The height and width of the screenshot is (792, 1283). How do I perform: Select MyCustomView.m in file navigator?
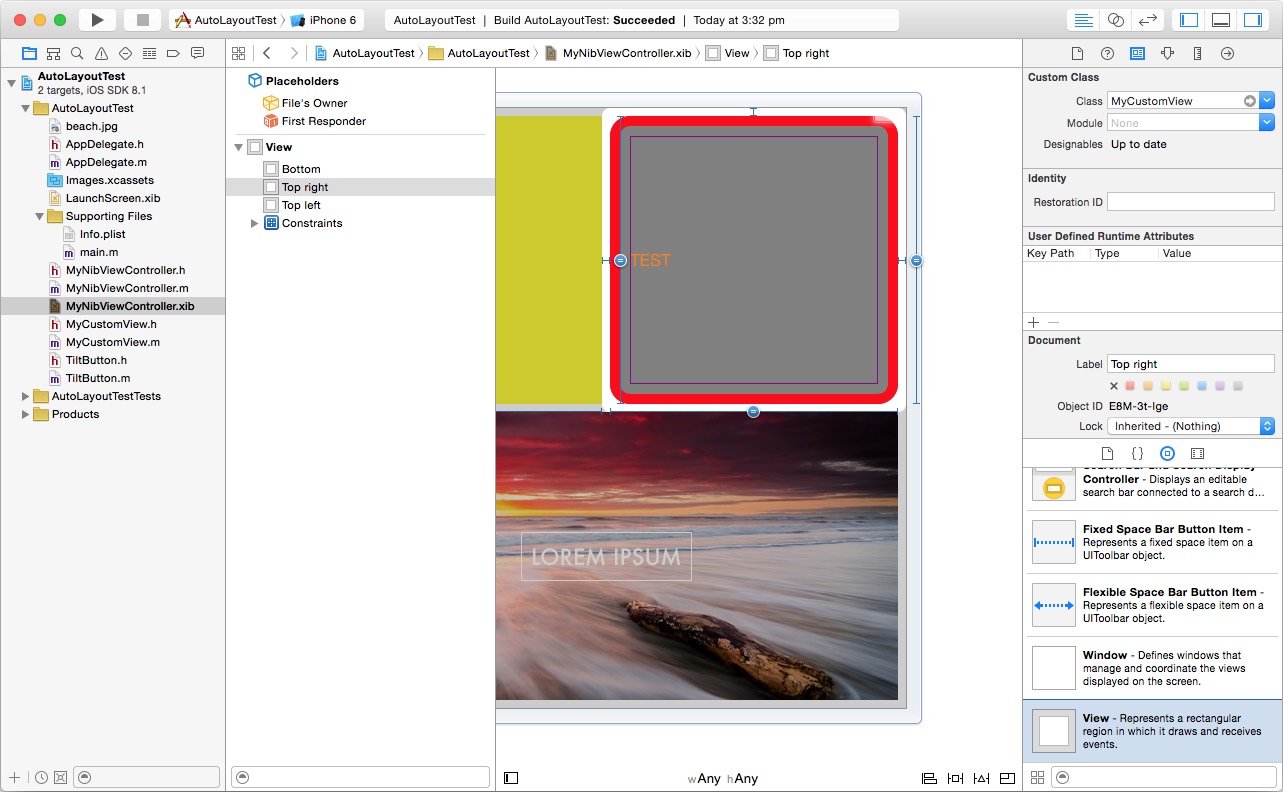point(112,342)
